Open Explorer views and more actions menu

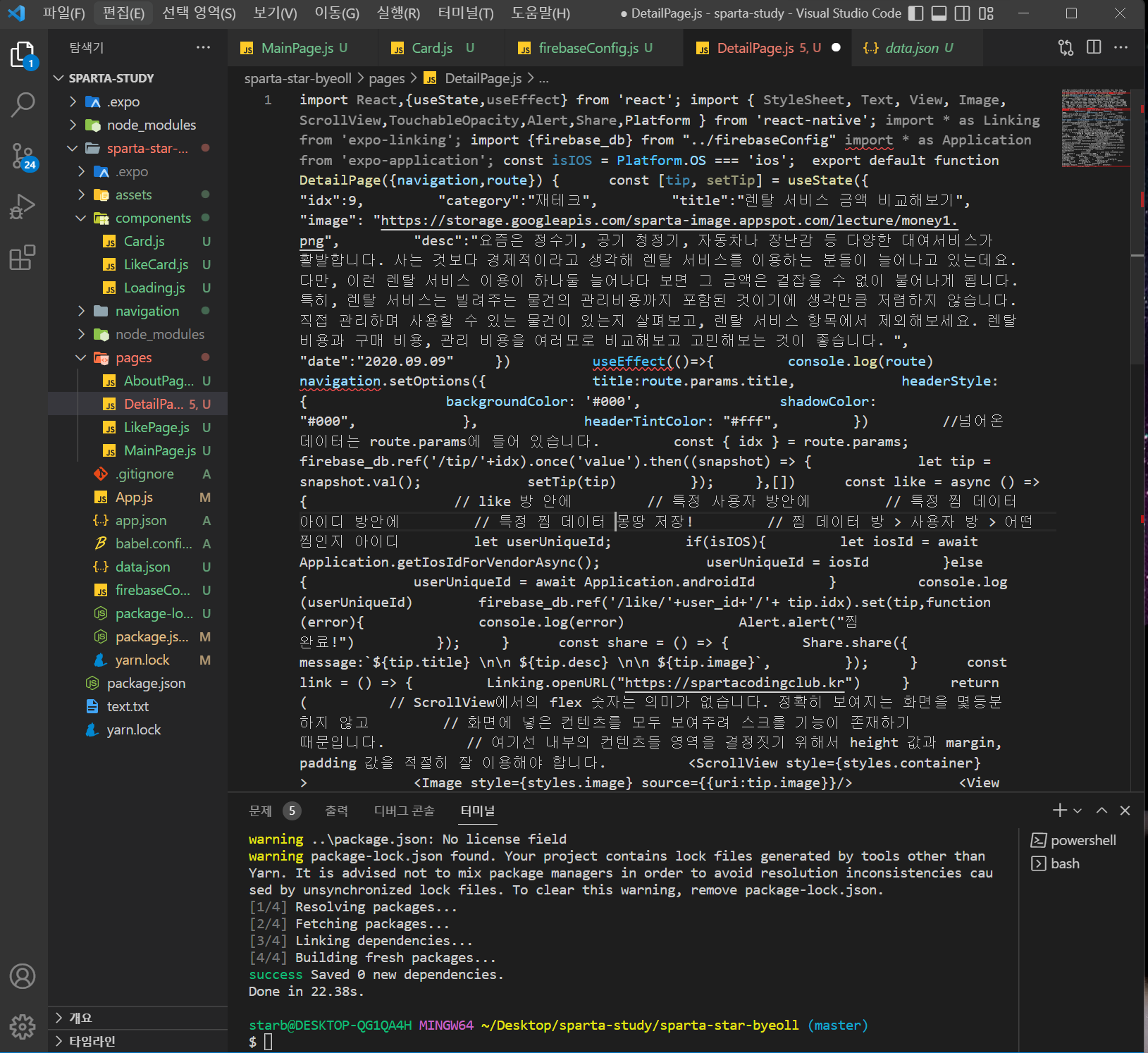[x=204, y=47]
